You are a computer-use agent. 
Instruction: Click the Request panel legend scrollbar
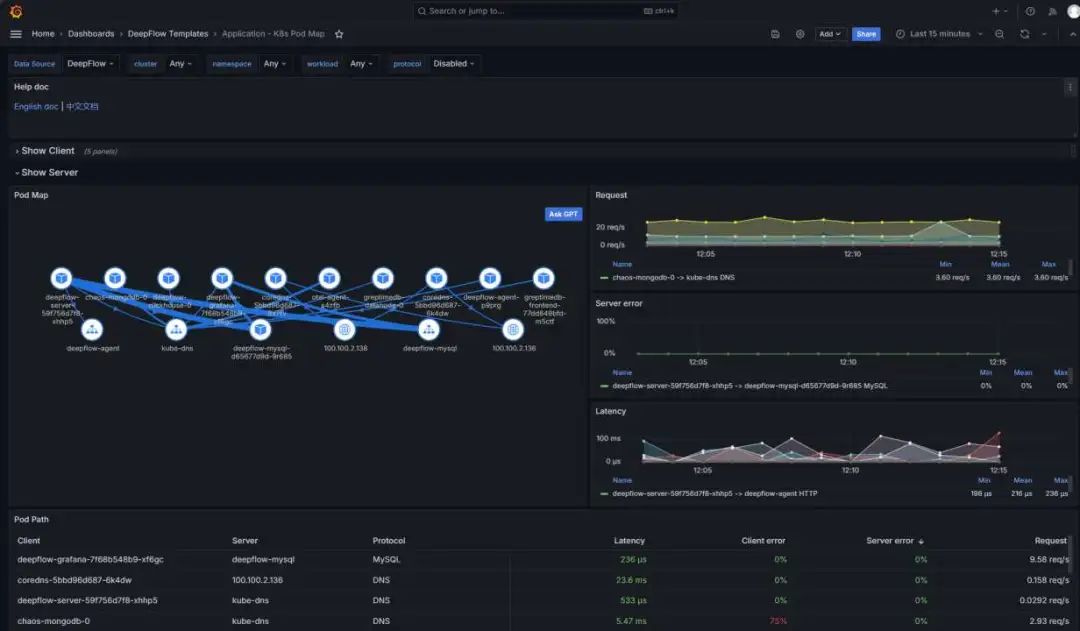(x=1070, y=267)
